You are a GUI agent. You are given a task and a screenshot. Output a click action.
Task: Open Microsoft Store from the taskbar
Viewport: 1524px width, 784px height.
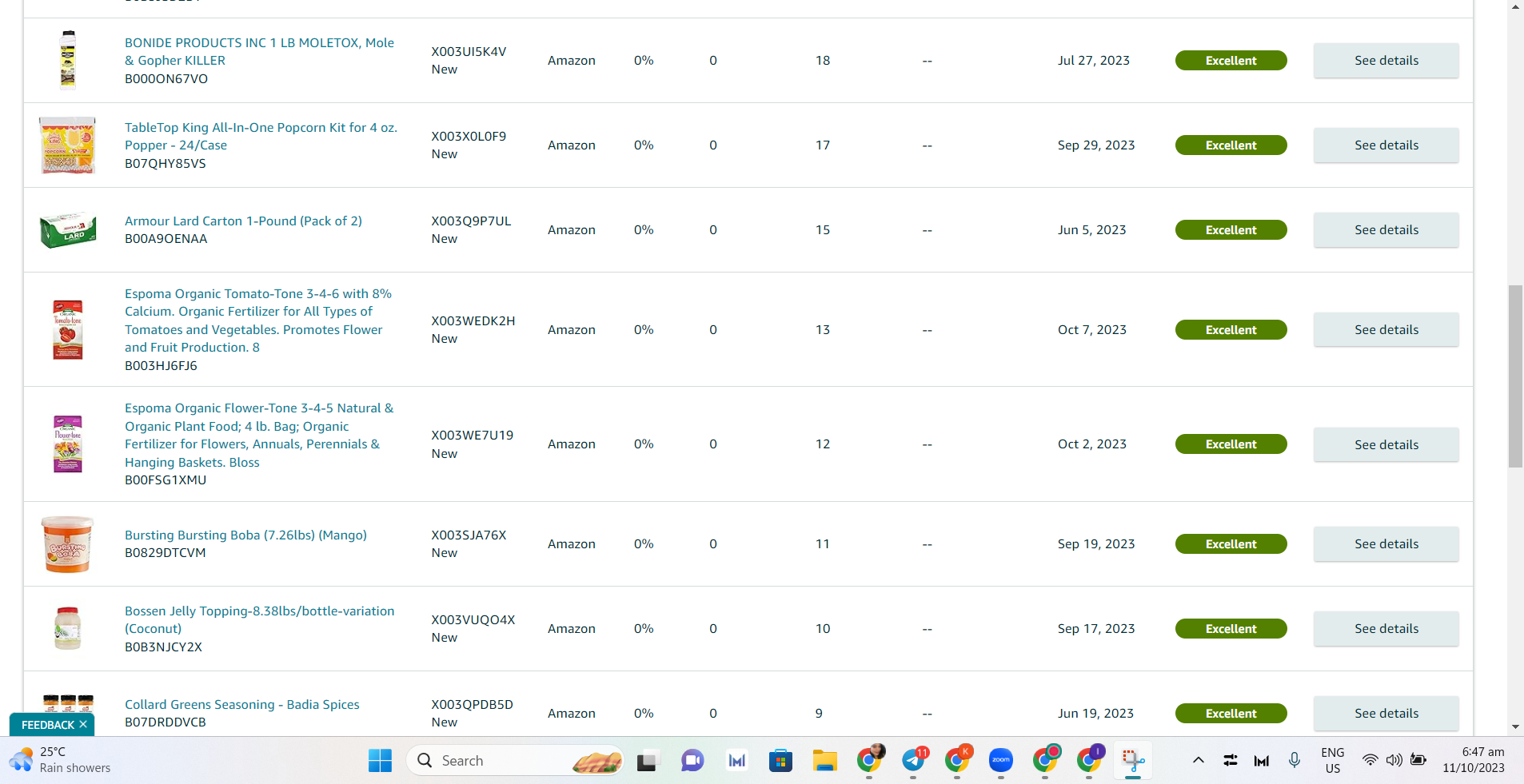pyautogui.click(x=780, y=761)
